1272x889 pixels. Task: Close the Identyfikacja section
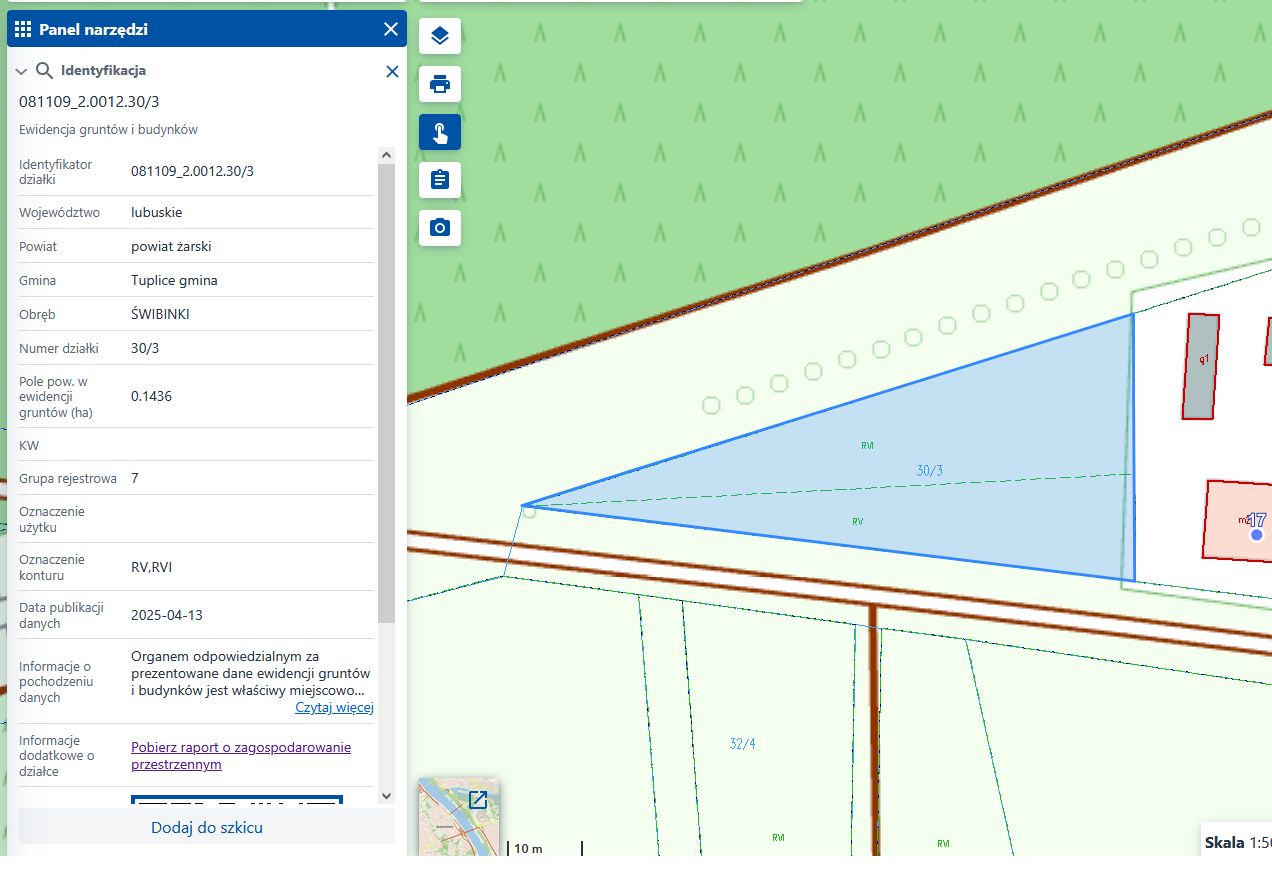tap(392, 71)
